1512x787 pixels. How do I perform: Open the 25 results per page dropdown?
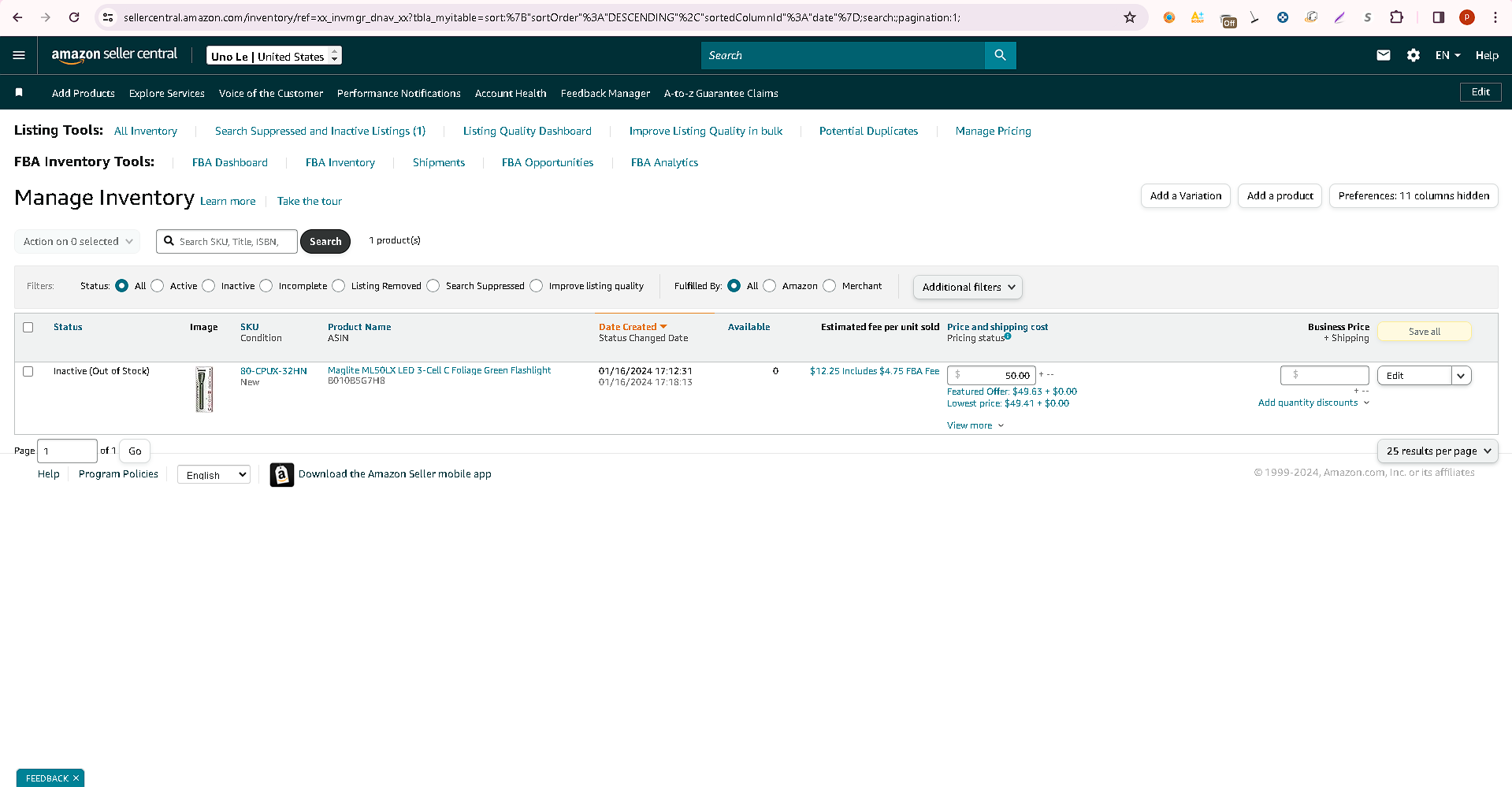click(1438, 451)
